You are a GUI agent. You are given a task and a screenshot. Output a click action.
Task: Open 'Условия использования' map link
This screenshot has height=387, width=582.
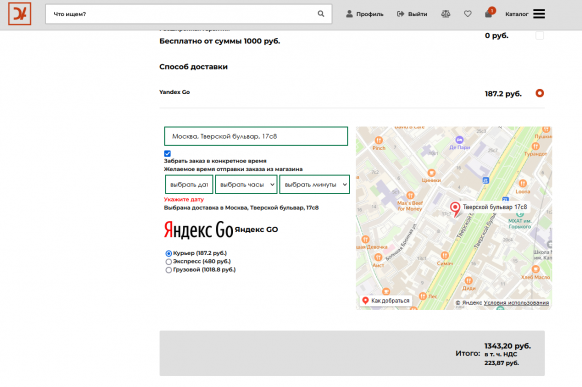coord(516,303)
